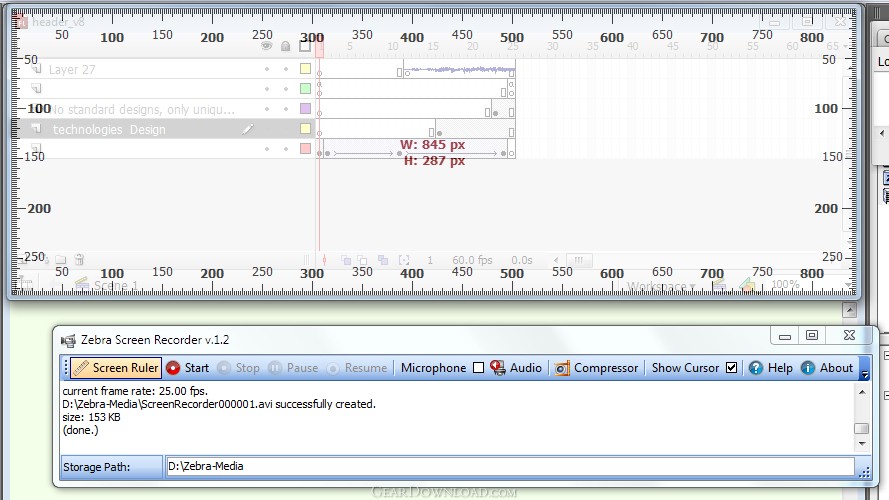The width and height of the screenshot is (889, 500).
Task: Click the new layer folder icon
Action: point(61,260)
